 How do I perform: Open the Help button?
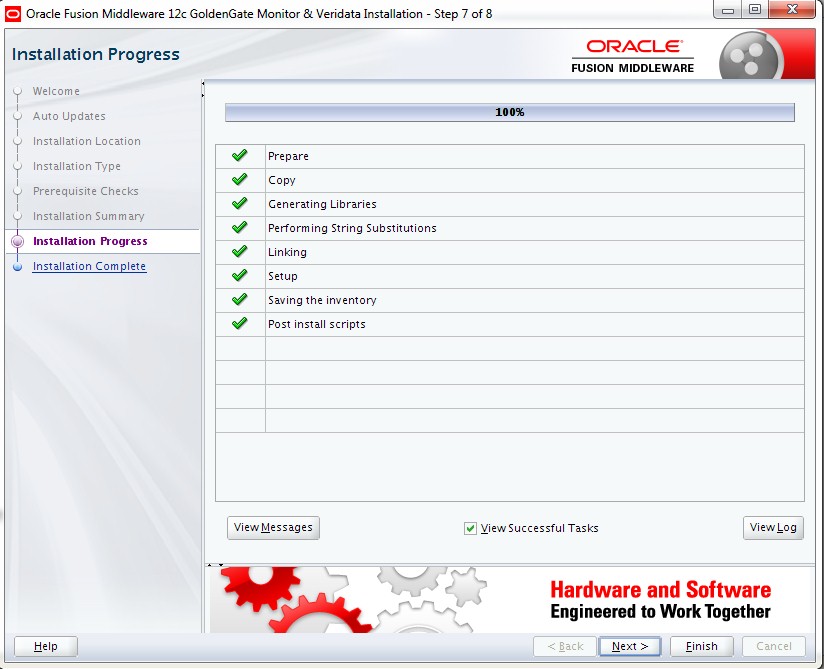point(46,646)
